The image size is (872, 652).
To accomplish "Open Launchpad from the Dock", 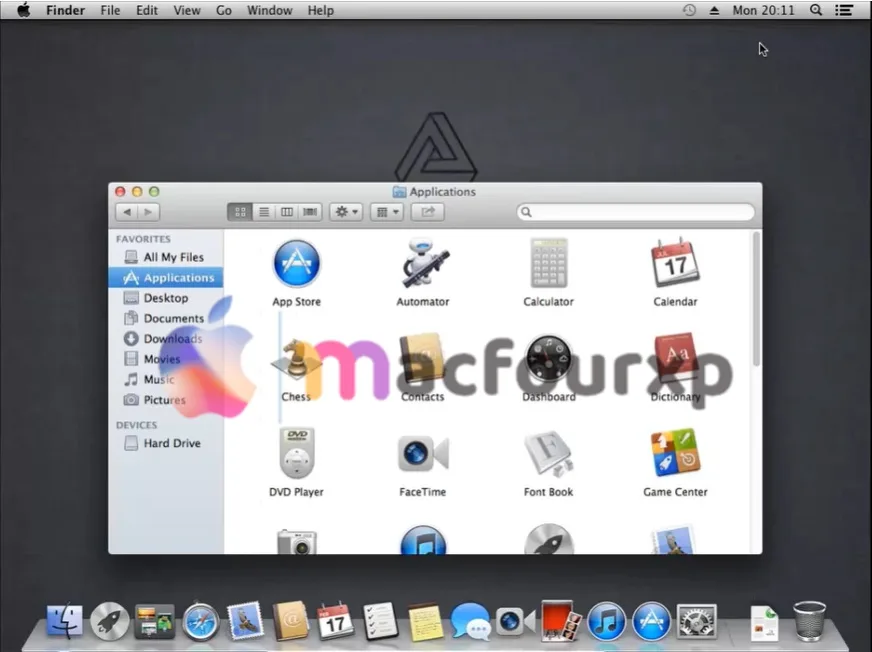I will point(110,621).
